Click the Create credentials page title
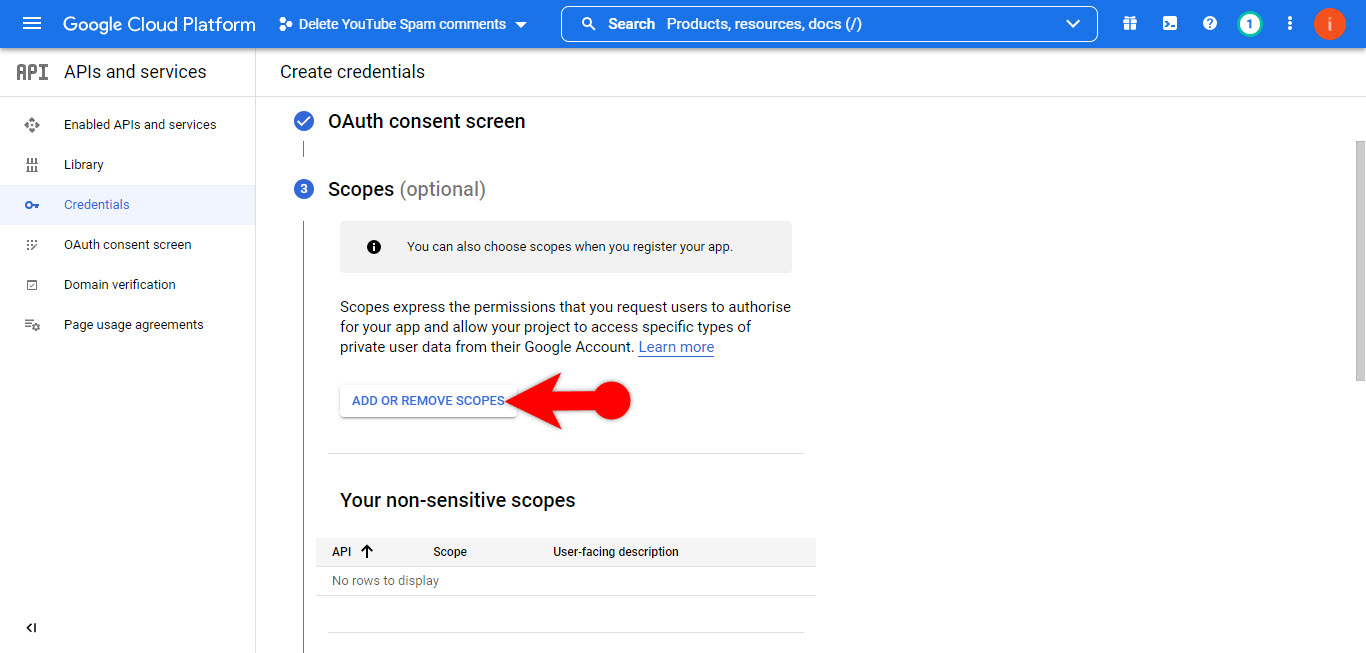The width and height of the screenshot is (1366, 653). click(x=352, y=72)
